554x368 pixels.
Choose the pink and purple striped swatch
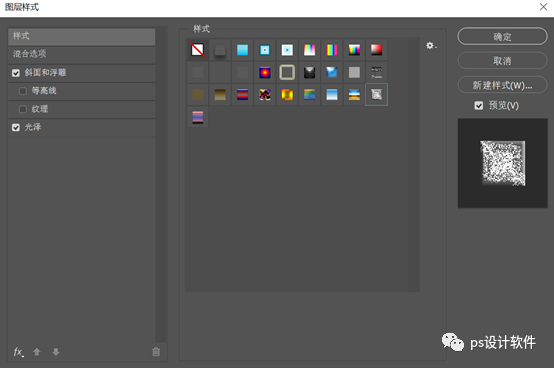[x=198, y=117]
